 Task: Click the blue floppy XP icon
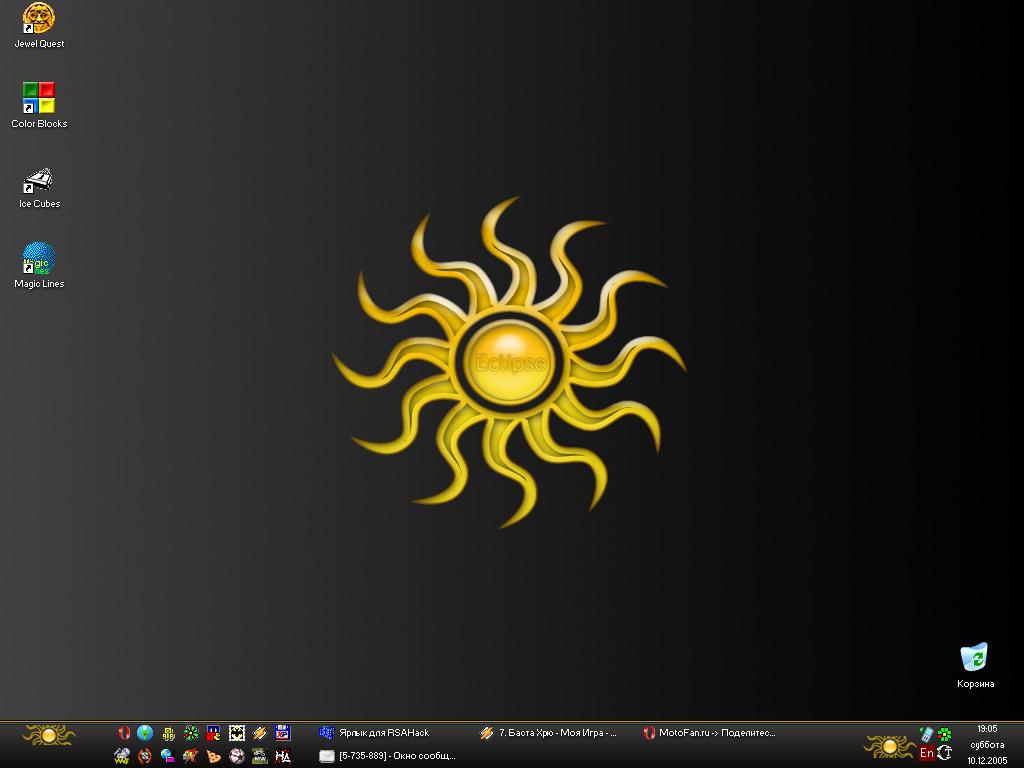point(282,733)
